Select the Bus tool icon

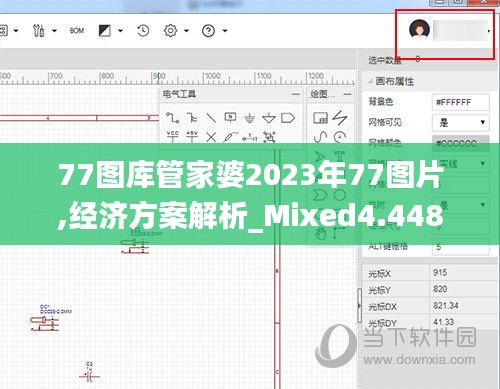192,118
